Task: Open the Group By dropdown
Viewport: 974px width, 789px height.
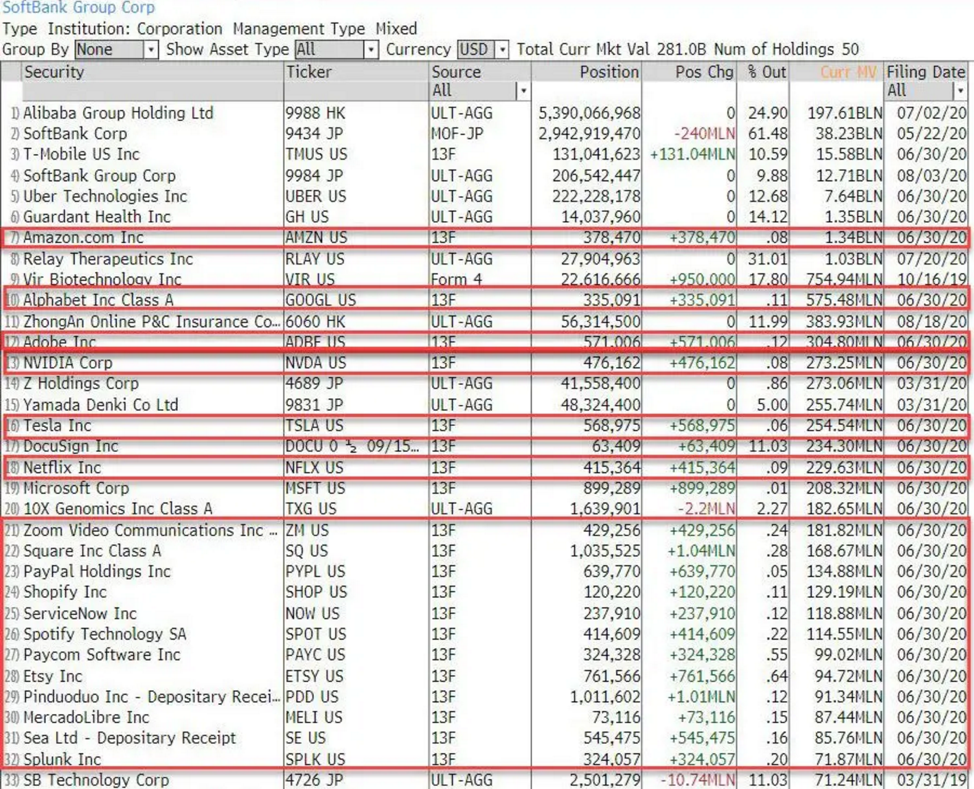Action: 116,49
